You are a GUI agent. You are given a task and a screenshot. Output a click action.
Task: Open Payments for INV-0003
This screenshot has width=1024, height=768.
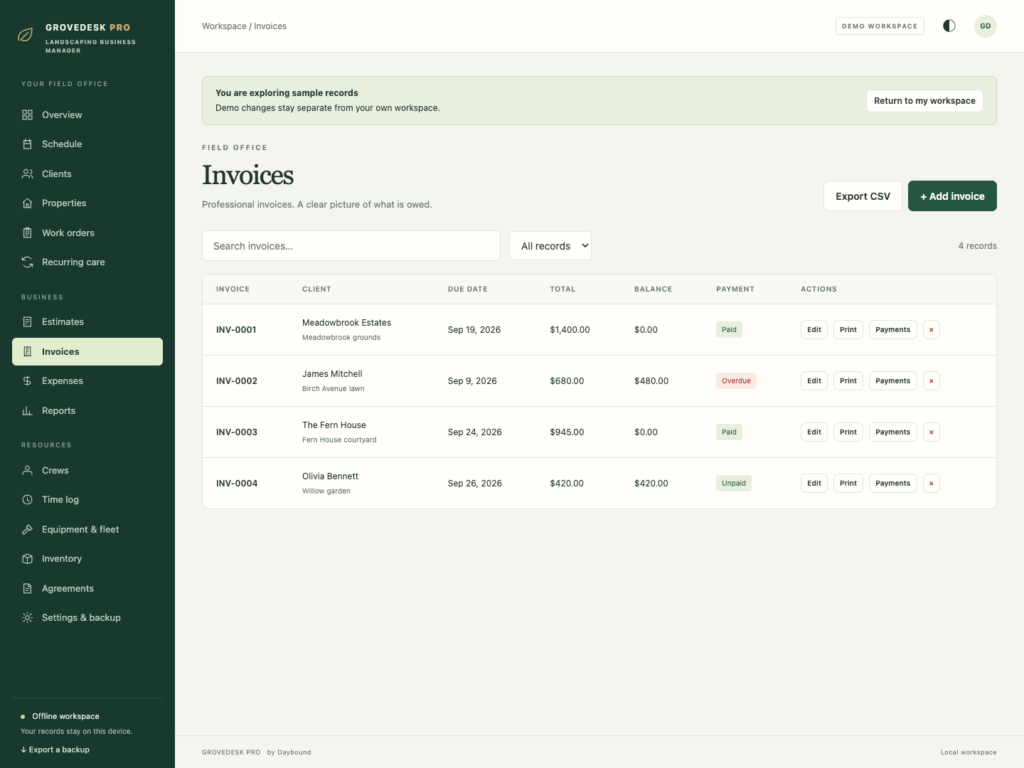(893, 432)
